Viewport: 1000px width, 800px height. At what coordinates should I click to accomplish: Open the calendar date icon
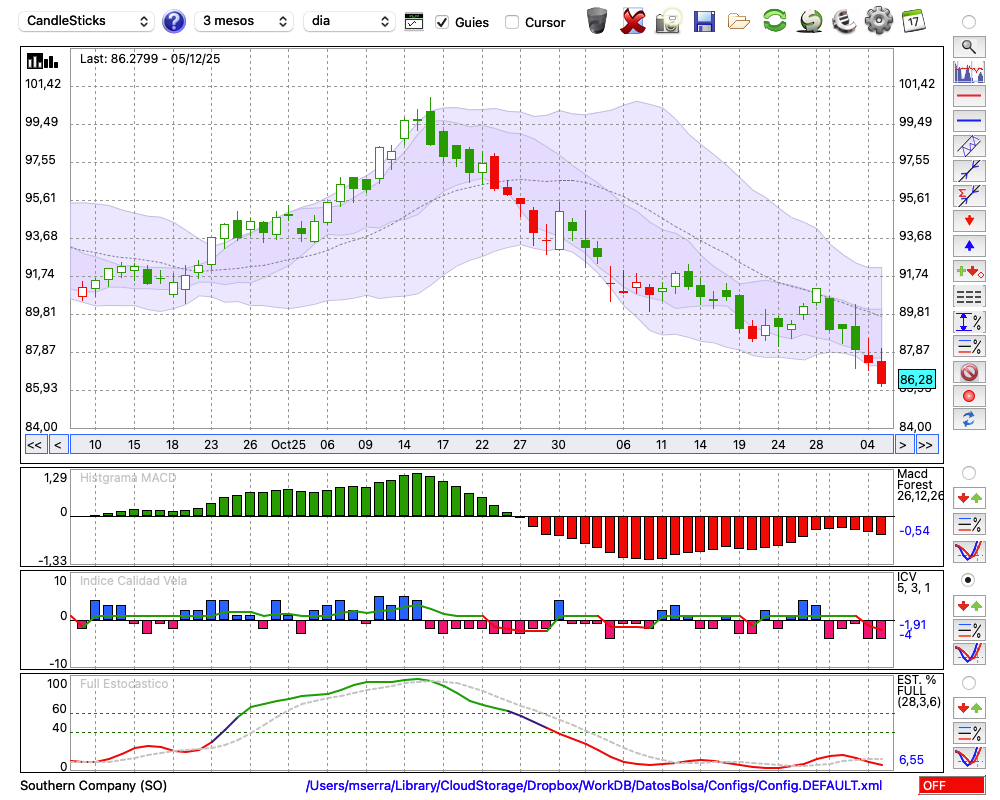pos(912,20)
